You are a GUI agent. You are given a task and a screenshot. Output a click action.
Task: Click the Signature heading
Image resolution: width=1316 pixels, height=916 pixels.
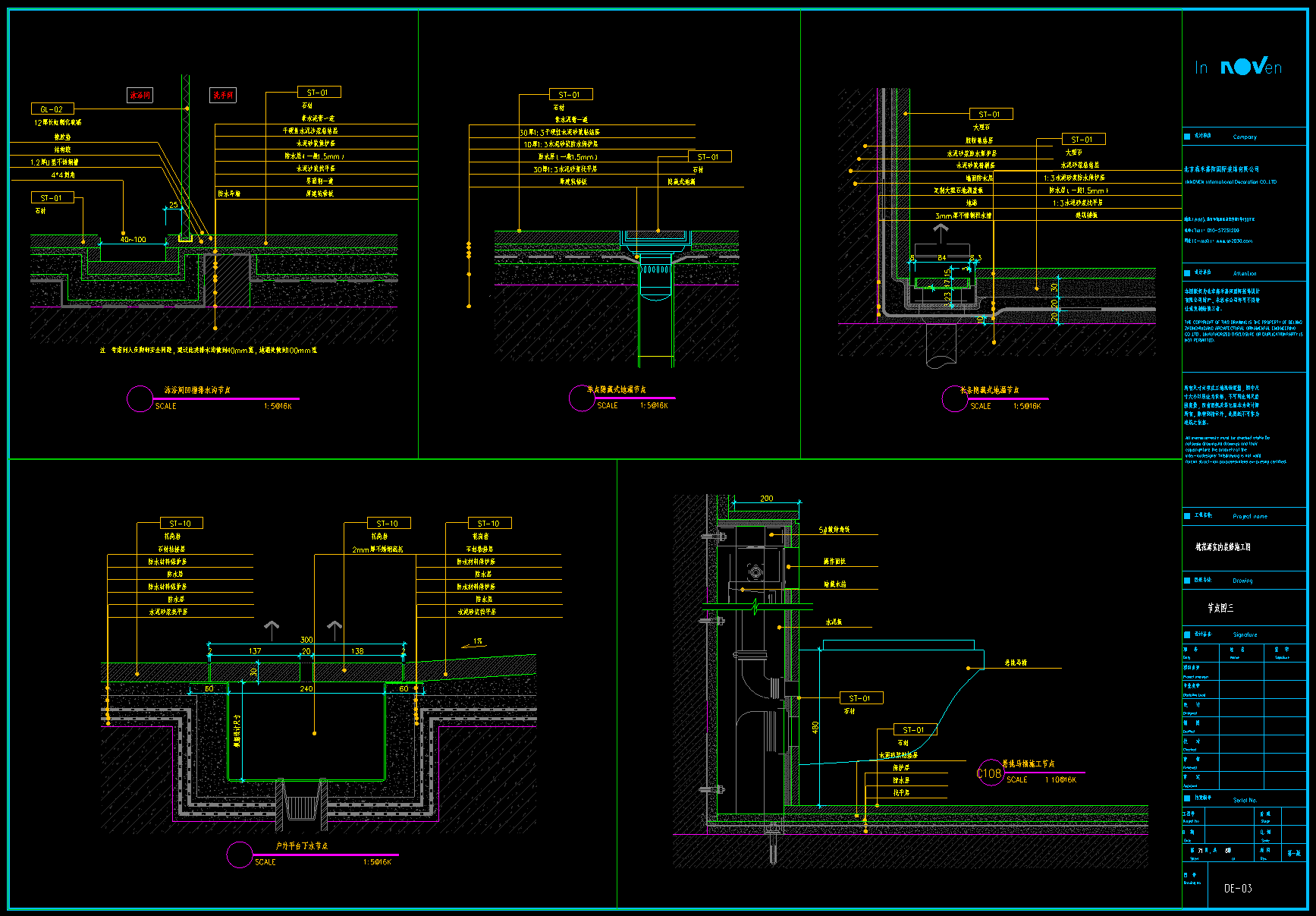[1245, 634]
